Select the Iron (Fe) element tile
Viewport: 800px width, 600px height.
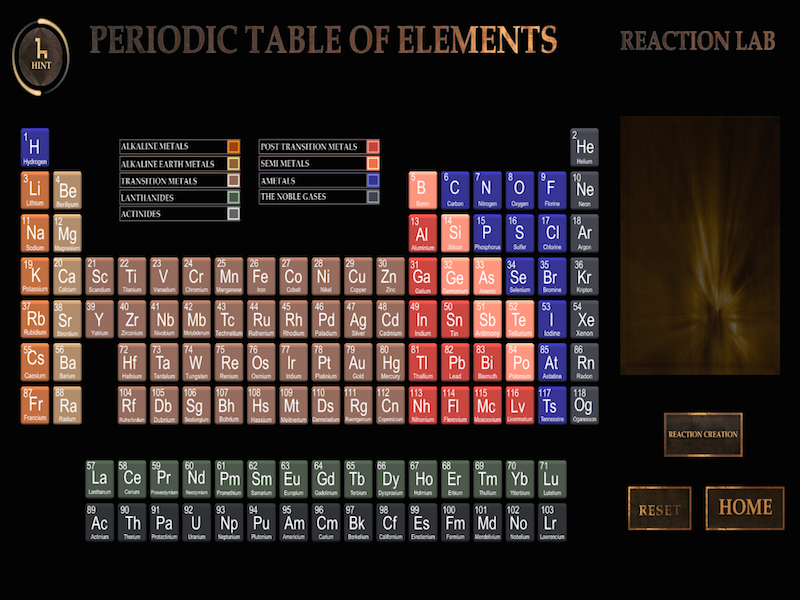(260, 277)
